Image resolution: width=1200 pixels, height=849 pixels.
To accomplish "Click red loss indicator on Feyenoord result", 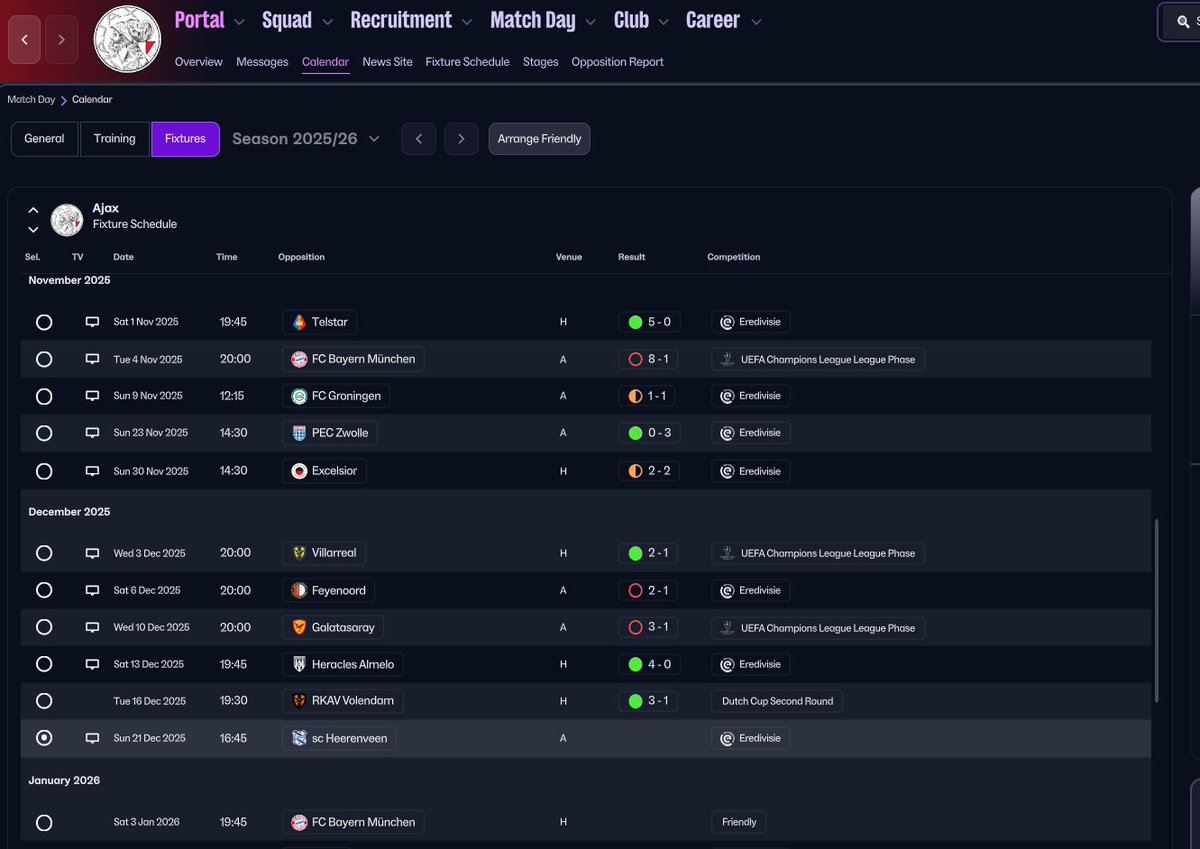I will pyautogui.click(x=635, y=591).
